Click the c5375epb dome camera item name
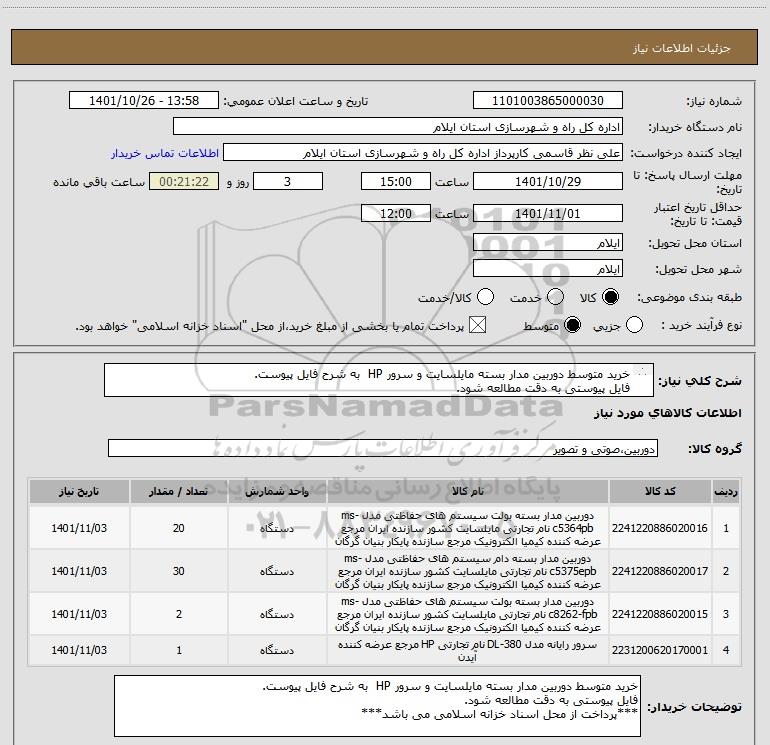 (468, 571)
